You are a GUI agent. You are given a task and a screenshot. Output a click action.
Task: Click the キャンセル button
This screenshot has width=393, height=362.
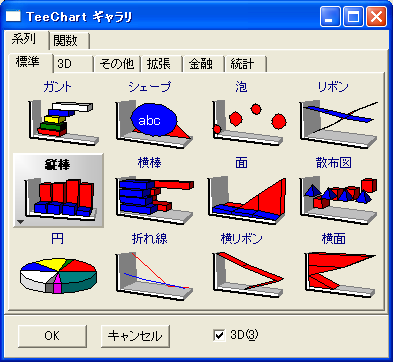tap(135, 336)
